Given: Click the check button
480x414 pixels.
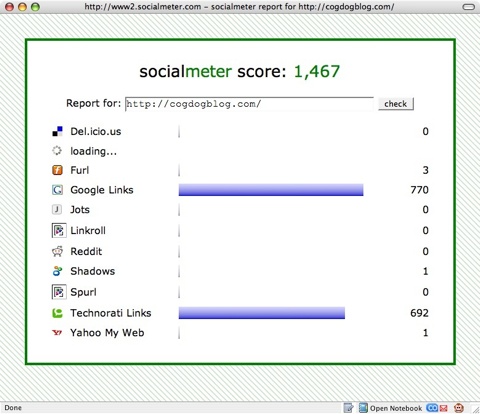Looking at the screenshot, I should click(x=396, y=104).
